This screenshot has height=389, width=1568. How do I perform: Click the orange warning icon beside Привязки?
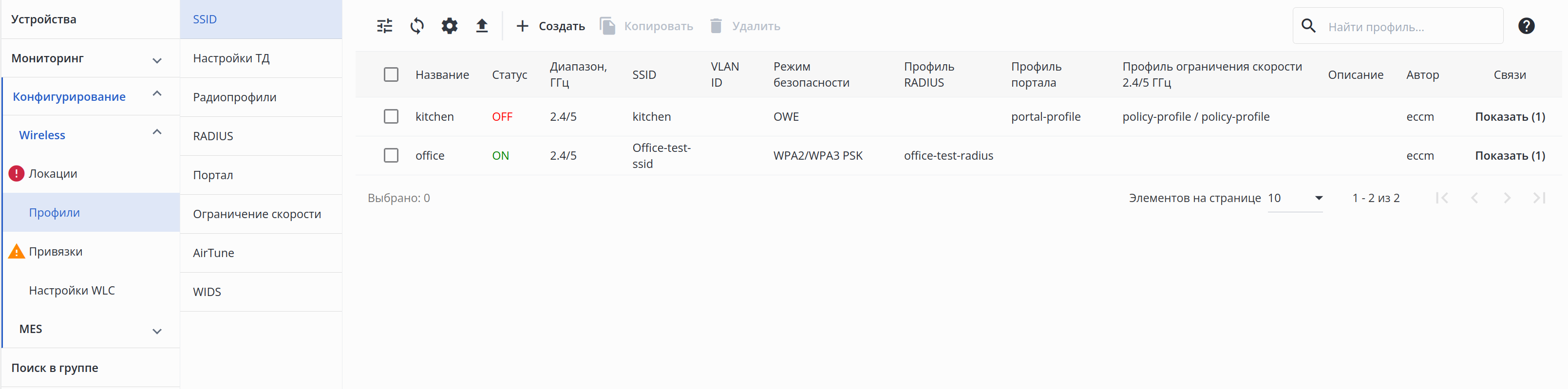click(17, 251)
